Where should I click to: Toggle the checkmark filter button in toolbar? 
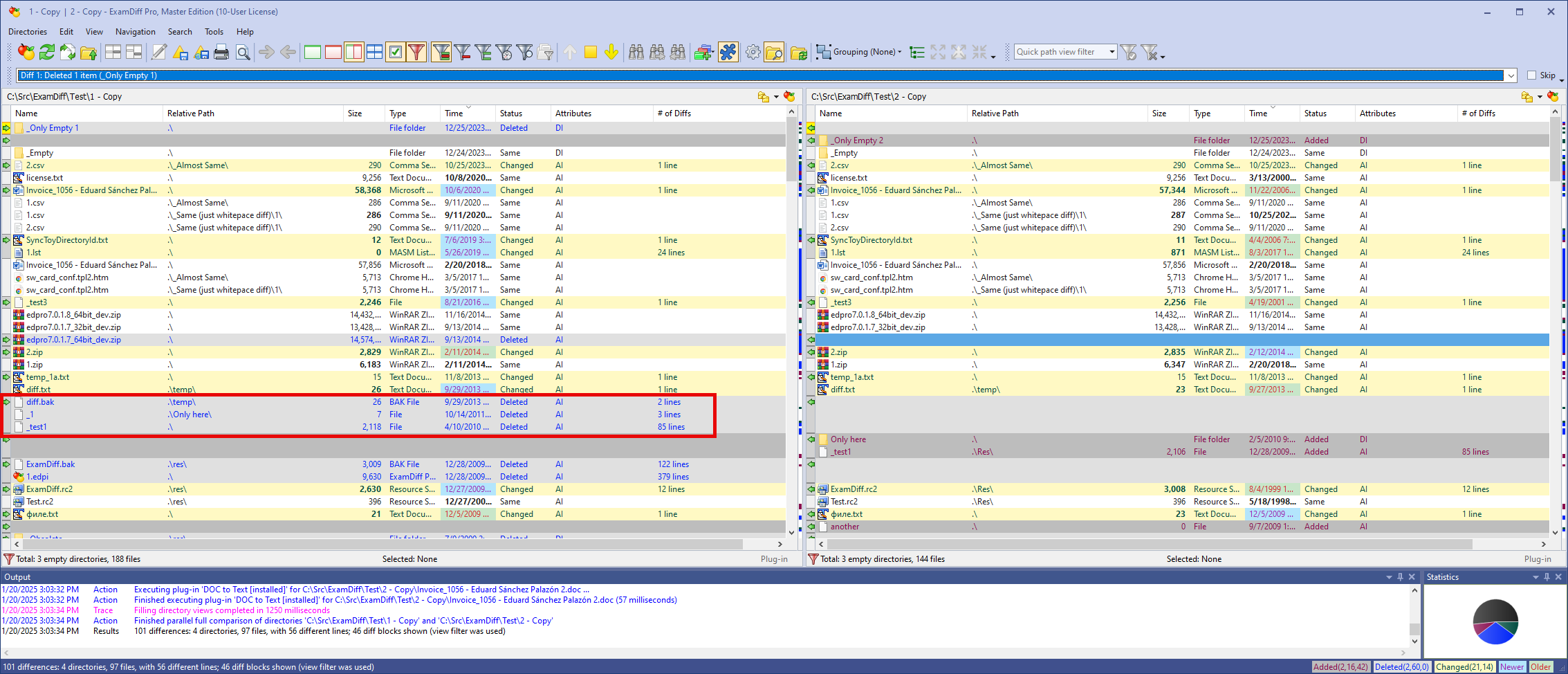pos(396,52)
